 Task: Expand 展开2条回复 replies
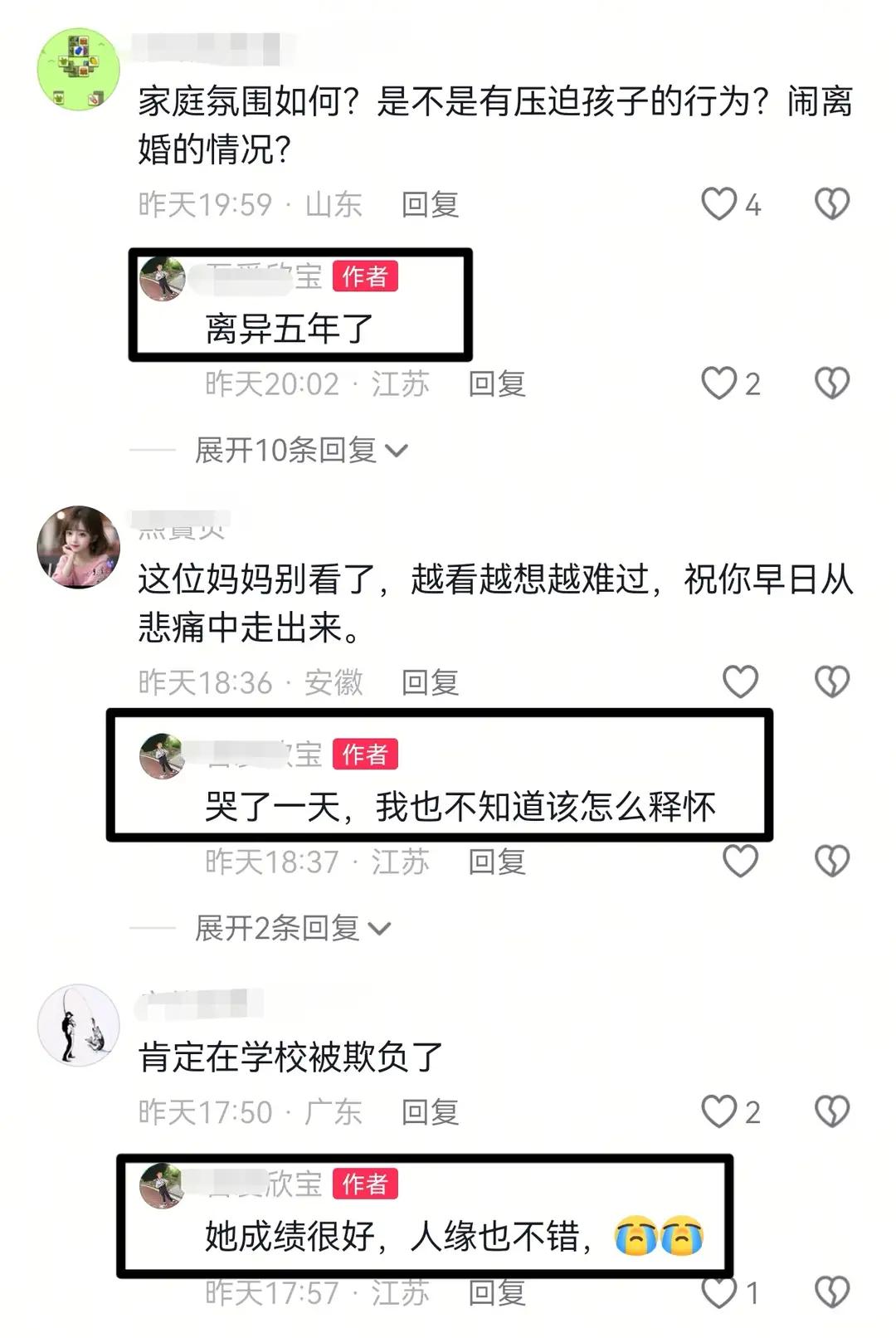[293, 928]
